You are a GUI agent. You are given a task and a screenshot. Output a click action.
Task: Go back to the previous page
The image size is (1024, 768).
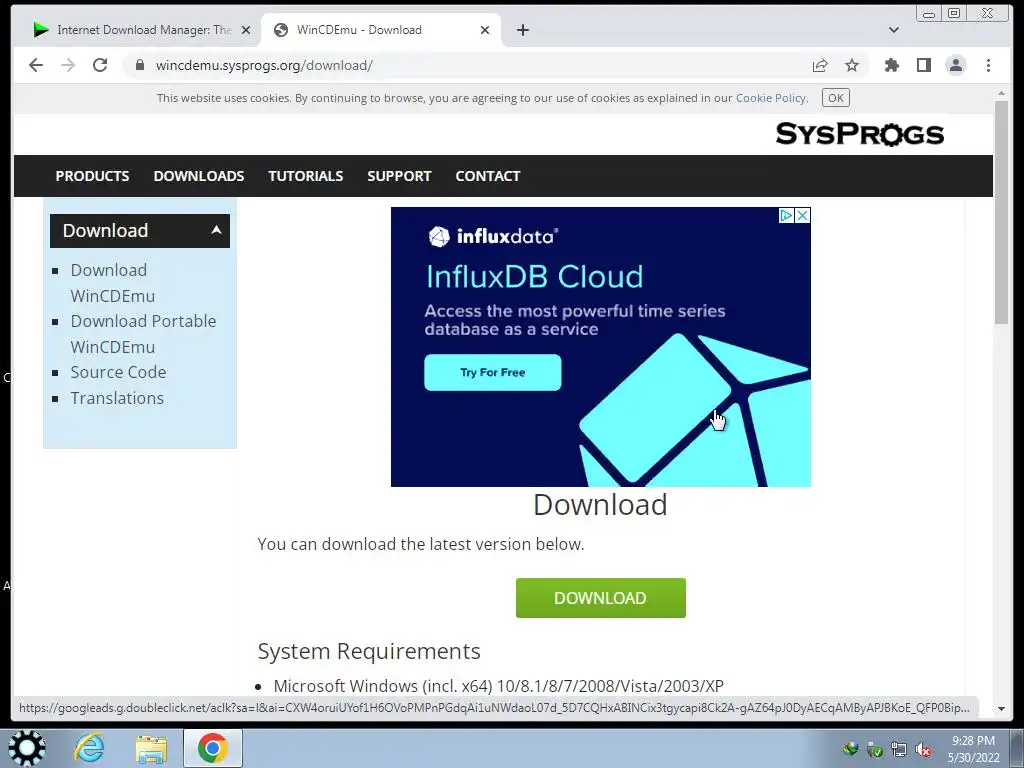click(x=36, y=65)
